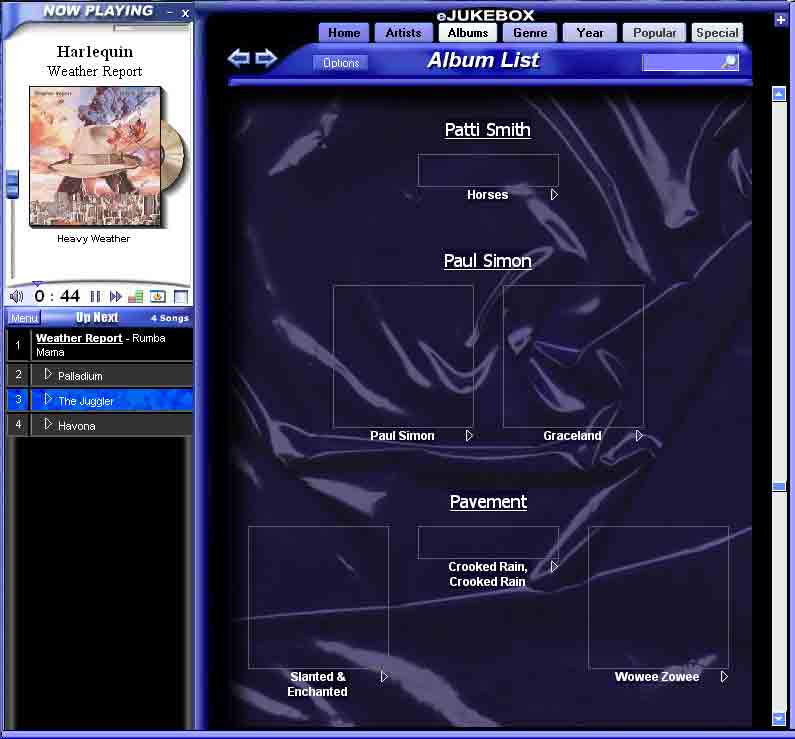Image resolution: width=795 pixels, height=739 pixels.
Task: Click the album list scrollbar thumb
Action: pyautogui.click(x=779, y=487)
